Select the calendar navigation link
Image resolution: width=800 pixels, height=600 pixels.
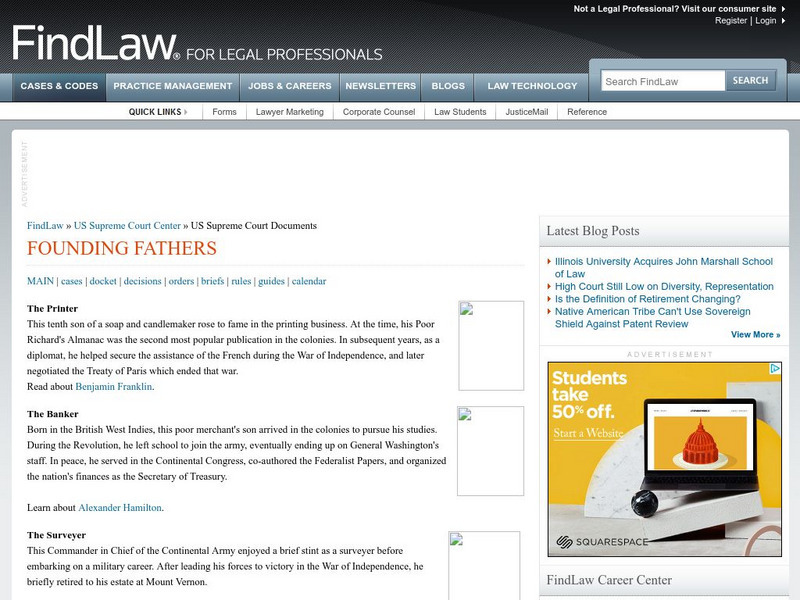(x=309, y=281)
